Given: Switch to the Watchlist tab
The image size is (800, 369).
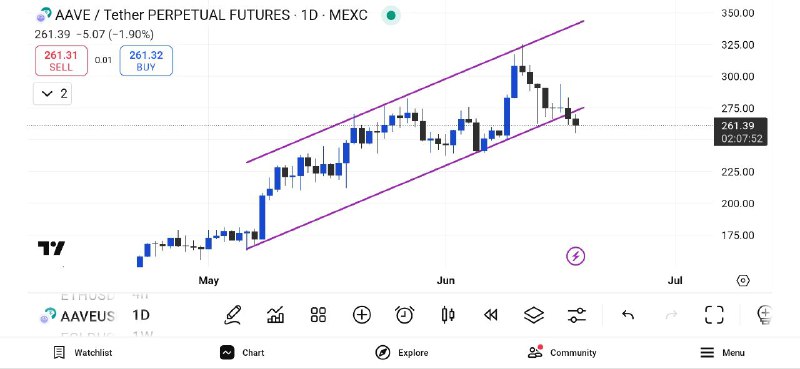Looking at the screenshot, I should 83,352.
